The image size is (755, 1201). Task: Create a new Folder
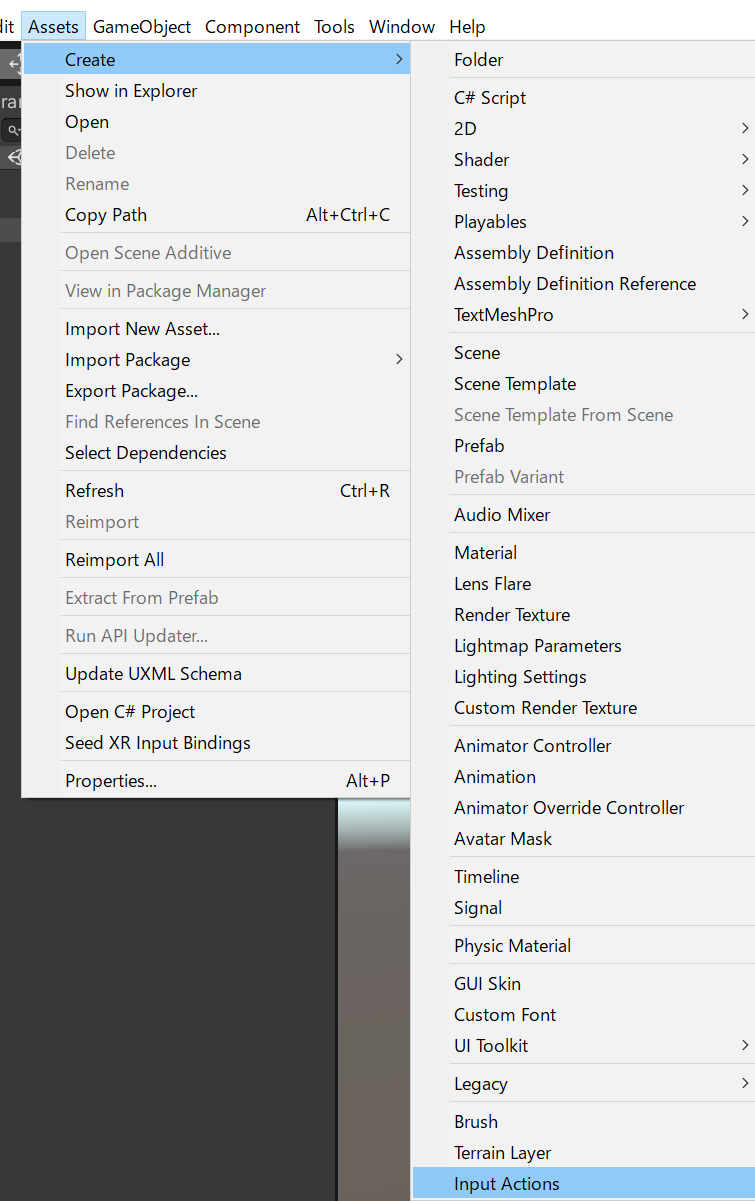tap(478, 59)
